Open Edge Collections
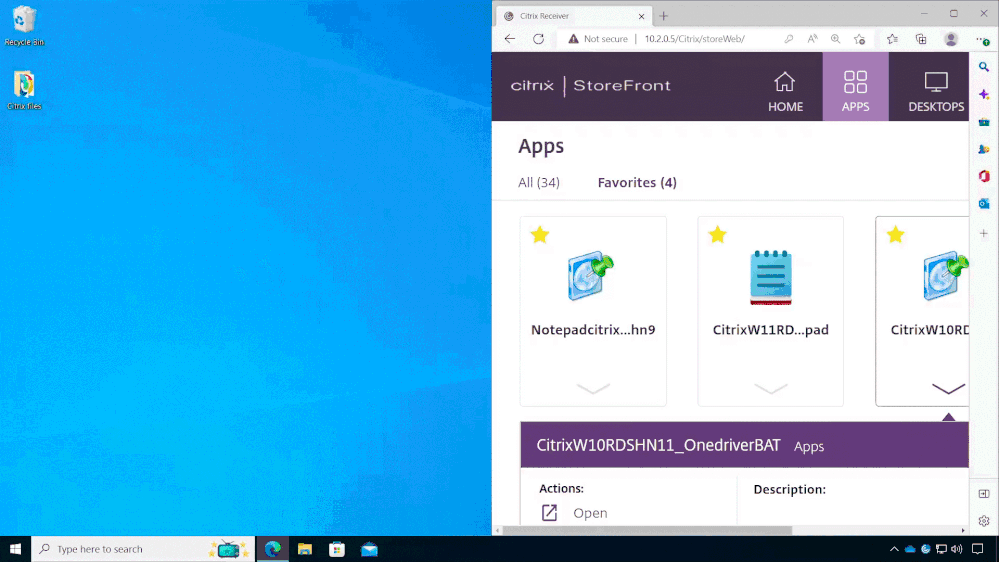999x562 pixels. [921, 39]
